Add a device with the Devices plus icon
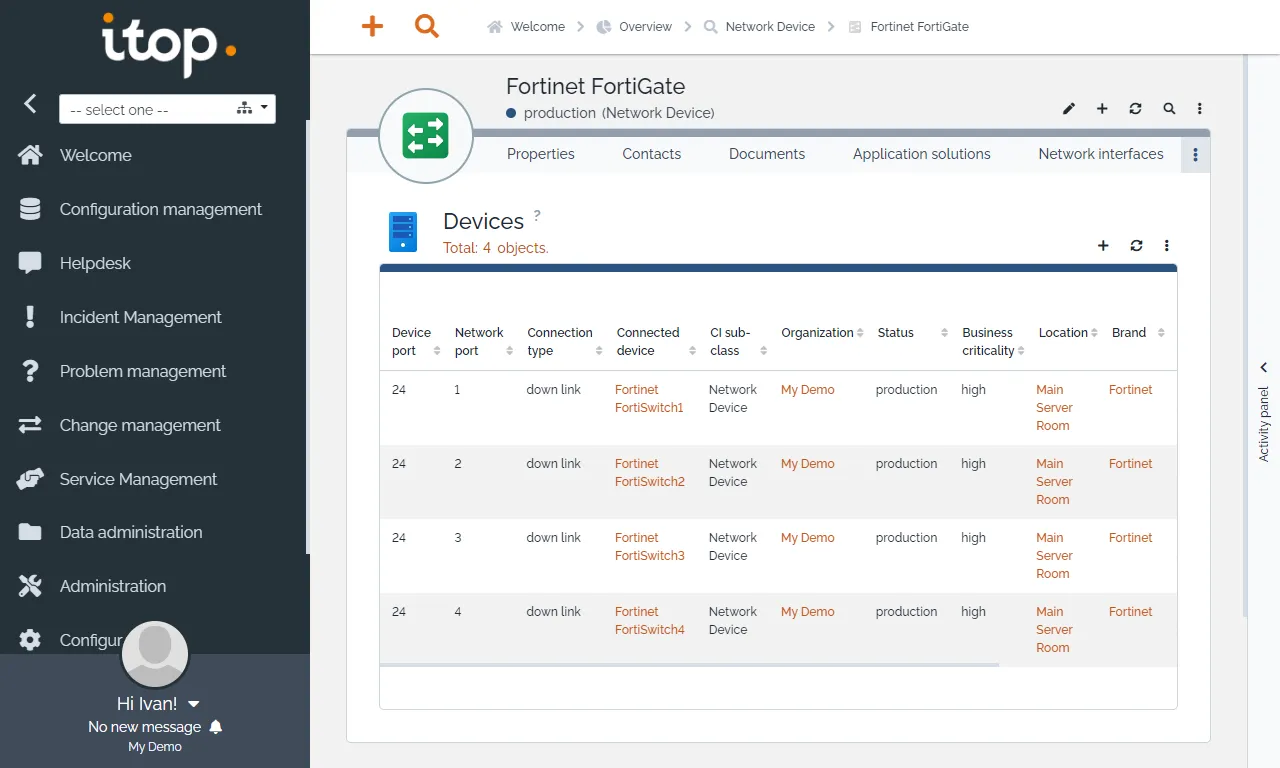Viewport: 1280px width, 768px height. pos(1103,245)
